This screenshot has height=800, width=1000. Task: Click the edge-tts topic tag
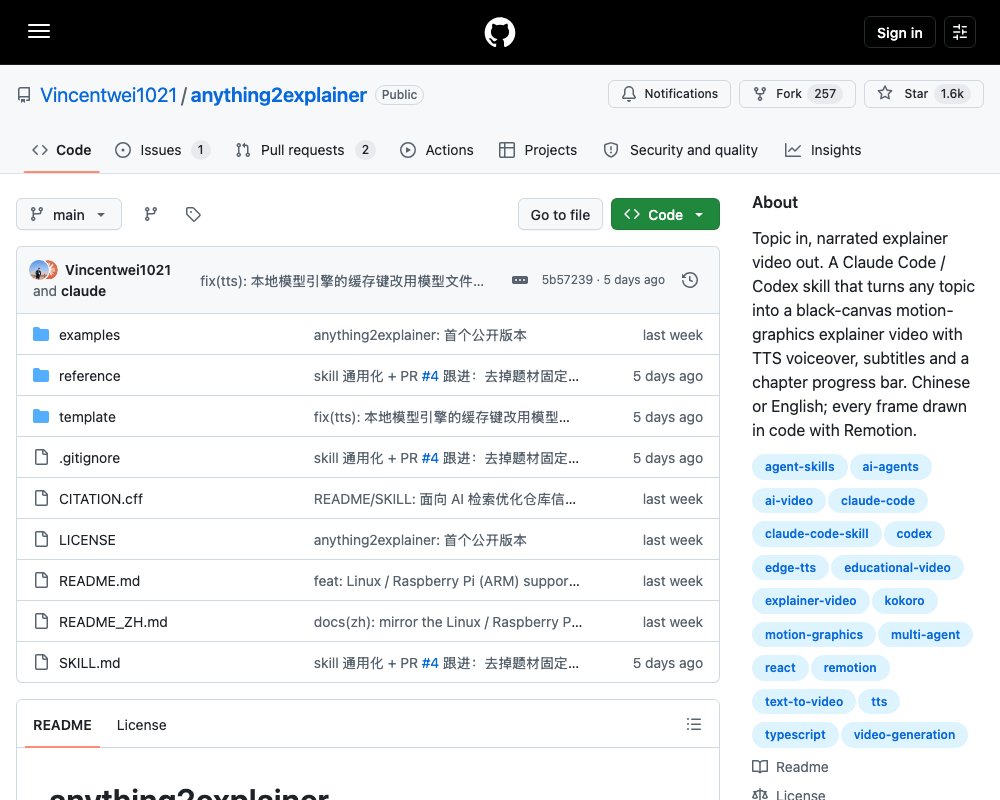tap(790, 567)
